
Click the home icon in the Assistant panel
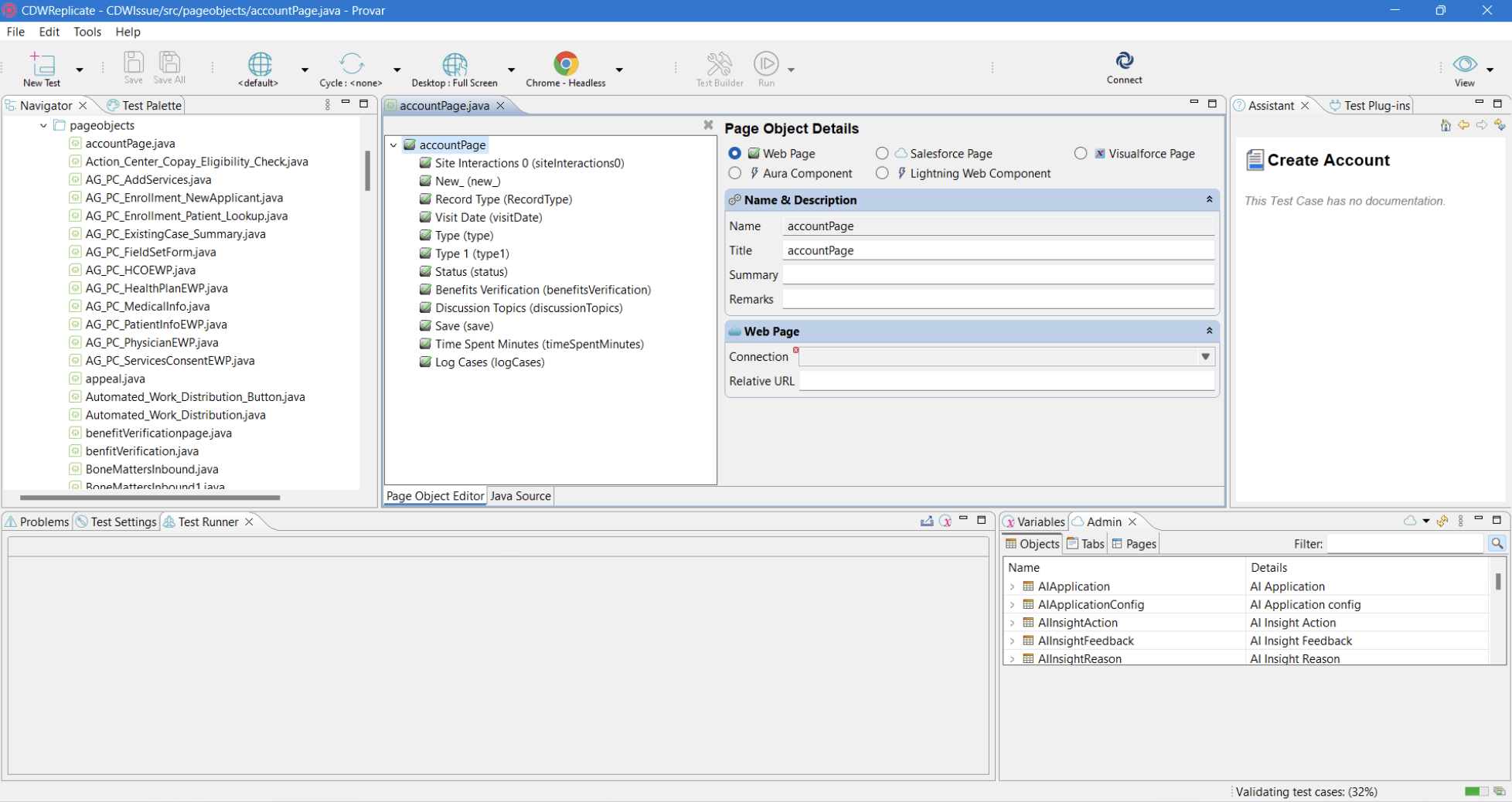(1446, 125)
